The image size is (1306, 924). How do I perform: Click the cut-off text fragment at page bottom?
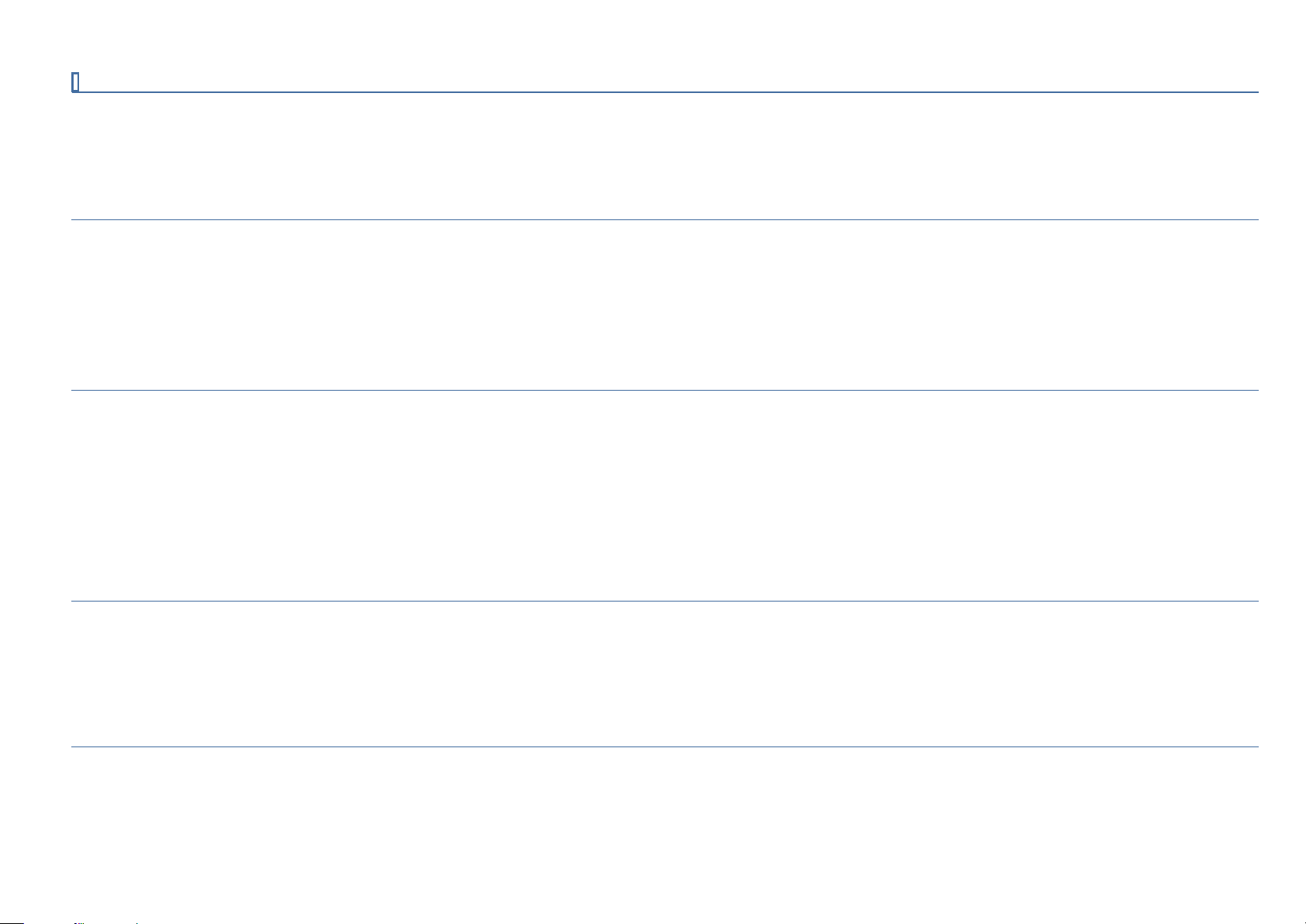point(105,922)
